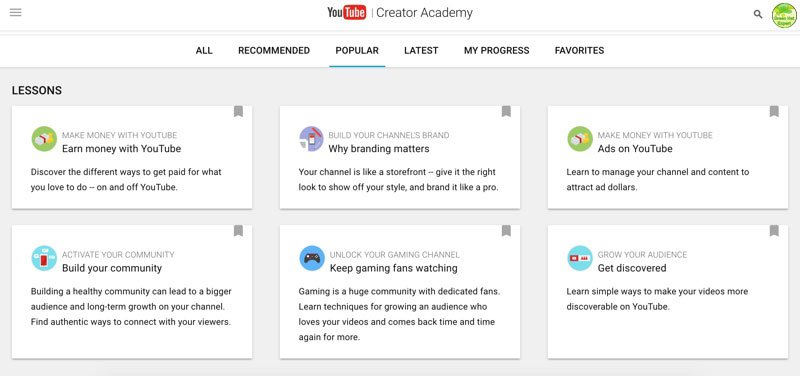Click the YouTube logo
This screenshot has width=800, height=376.
[346, 13]
